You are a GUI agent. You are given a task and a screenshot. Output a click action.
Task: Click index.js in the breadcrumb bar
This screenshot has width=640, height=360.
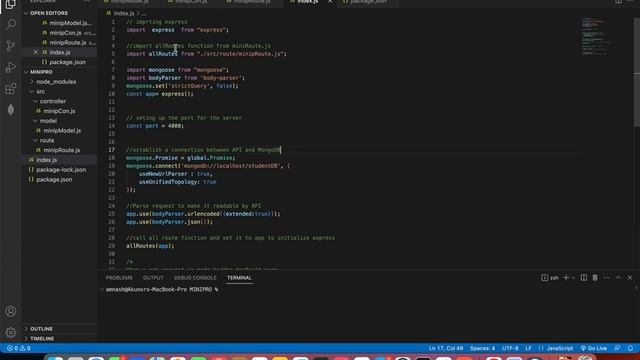[x=124, y=13]
